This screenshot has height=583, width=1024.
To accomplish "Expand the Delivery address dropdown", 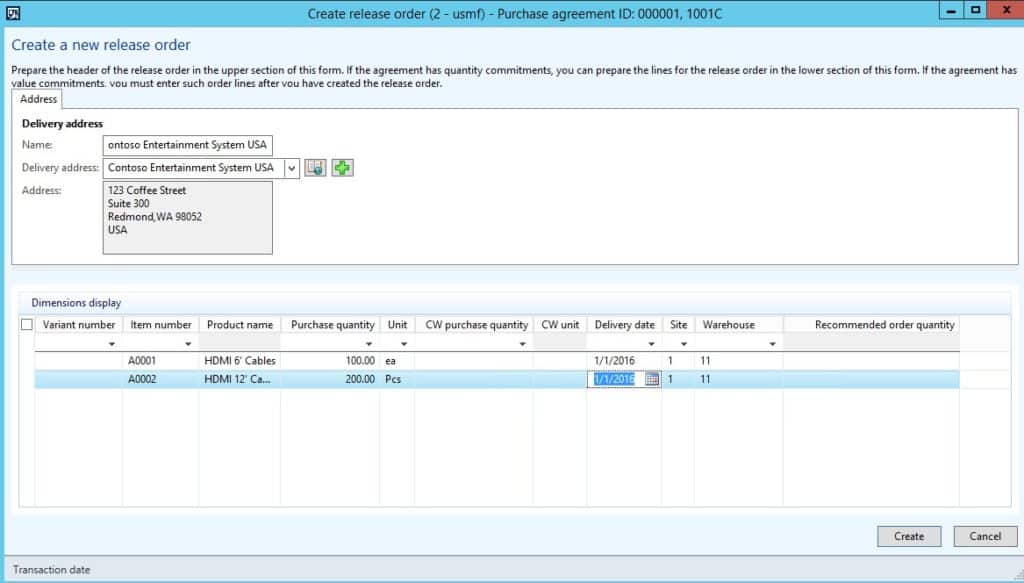I will point(292,168).
